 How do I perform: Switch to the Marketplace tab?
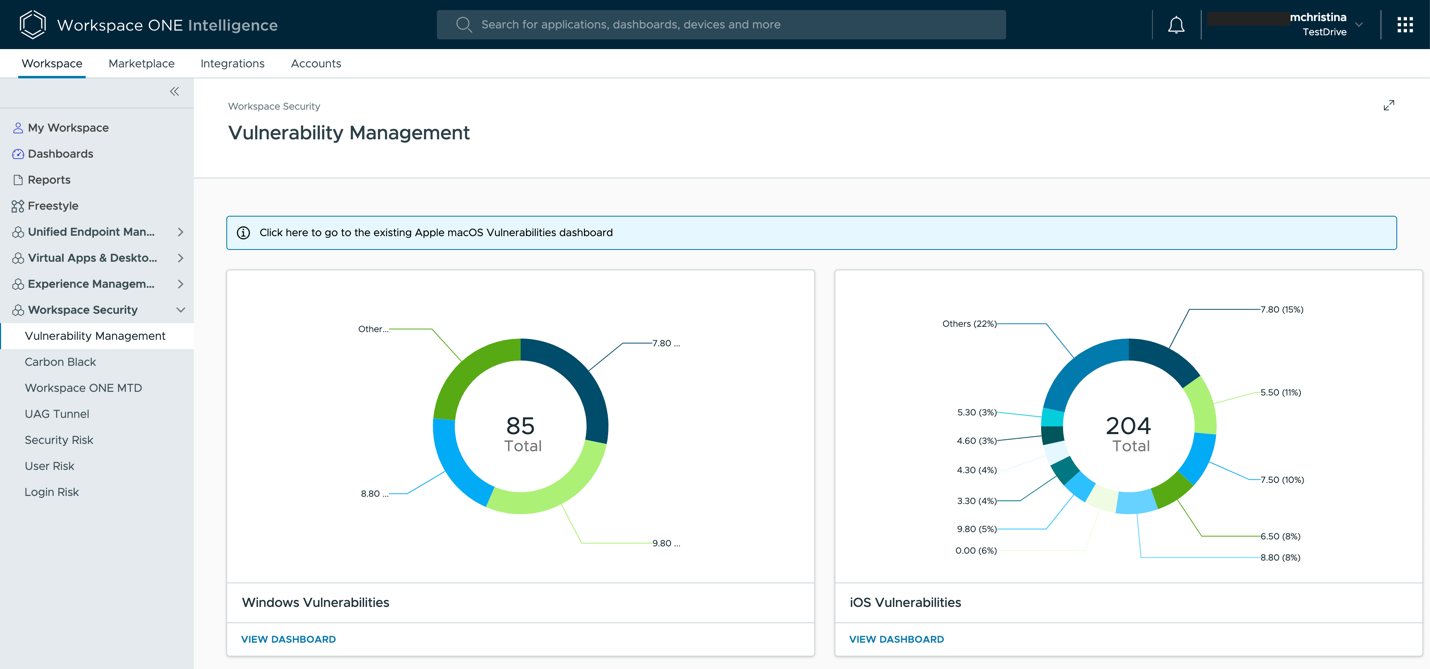point(141,64)
